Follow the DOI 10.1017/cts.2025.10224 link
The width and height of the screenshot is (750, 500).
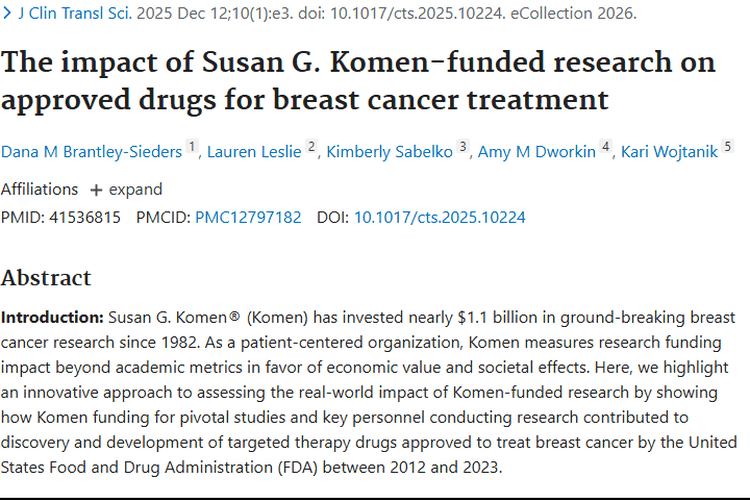439,217
